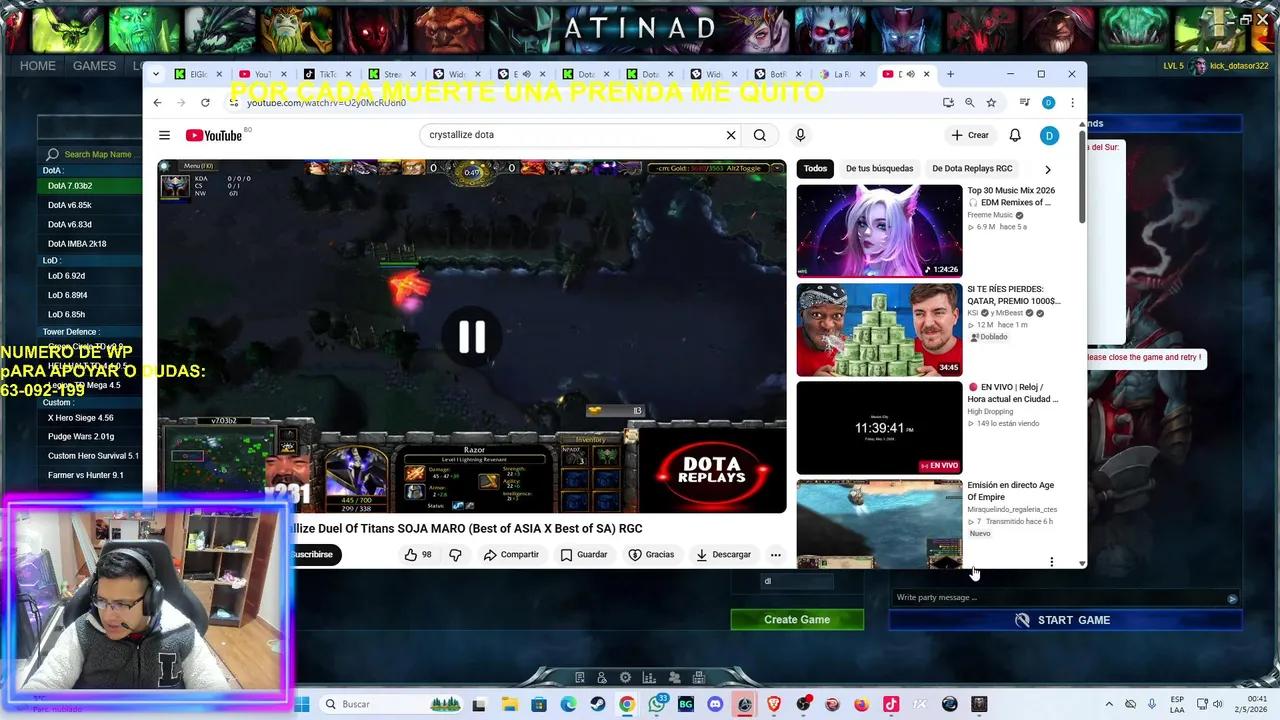Open more actions below the video
1280x720 pixels.
click(x=775, y=555)
